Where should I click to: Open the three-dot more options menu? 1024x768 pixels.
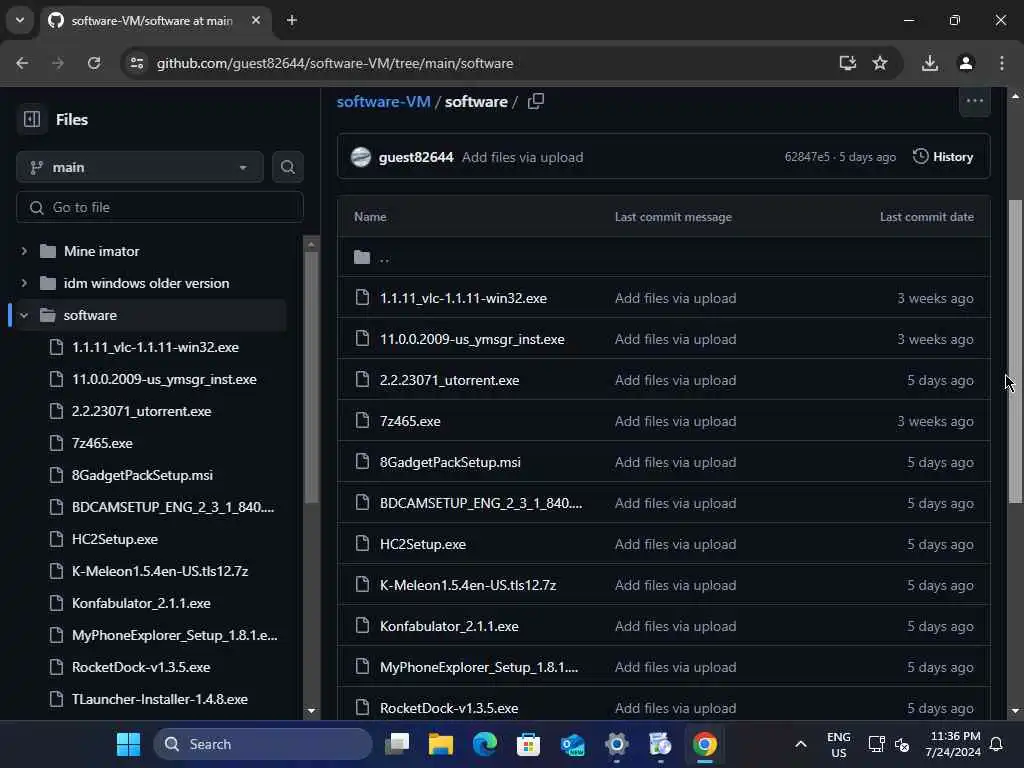click(974, 101)
